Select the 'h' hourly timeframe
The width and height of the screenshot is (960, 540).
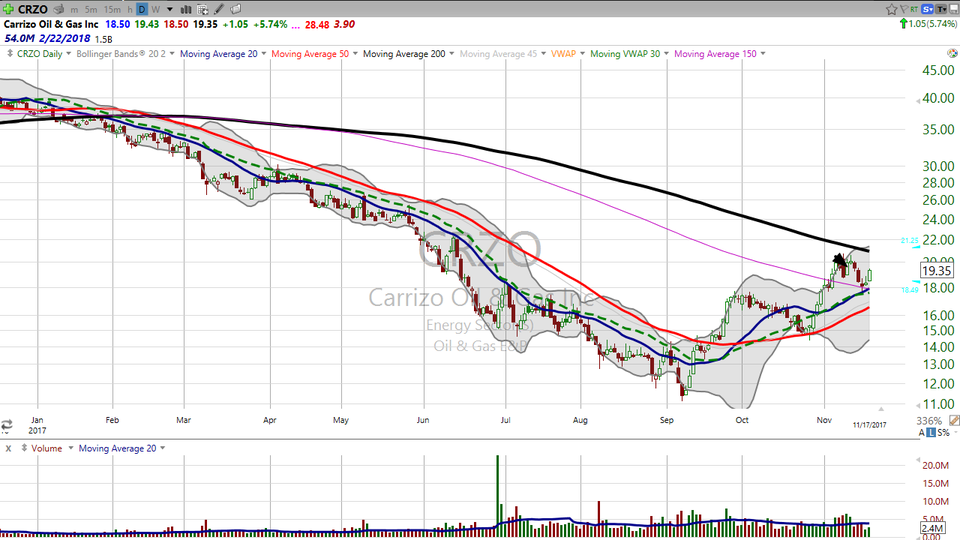pyautogui.click(x=130, y=10)
